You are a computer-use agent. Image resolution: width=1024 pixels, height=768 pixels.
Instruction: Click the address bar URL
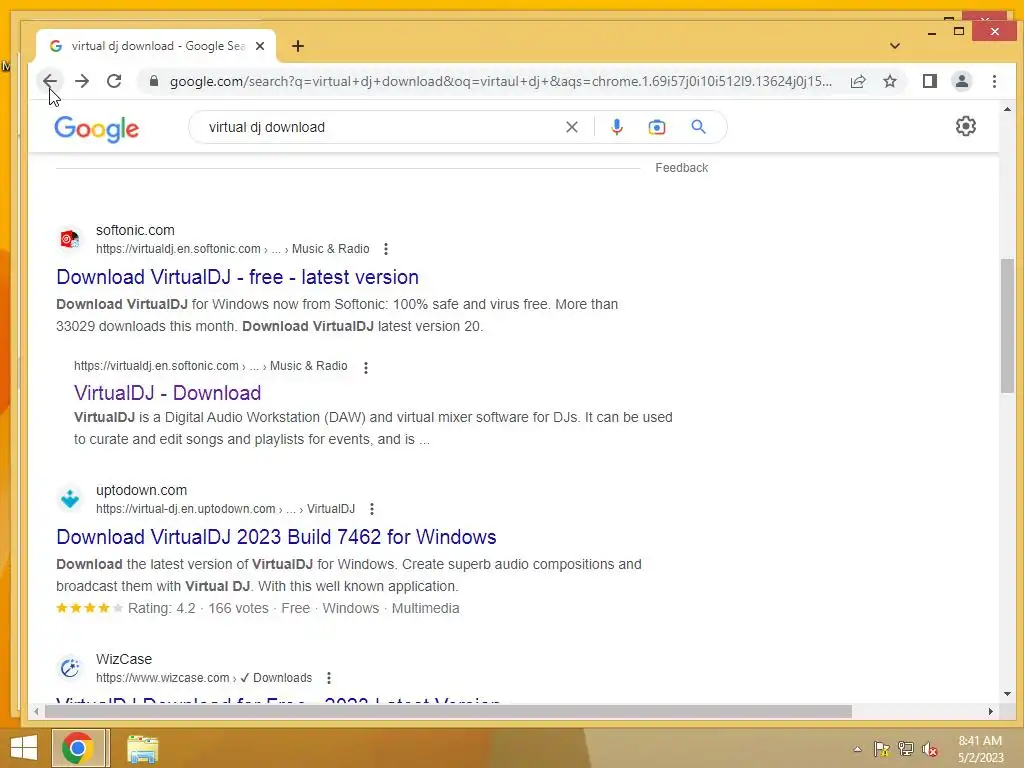(501, 81)
